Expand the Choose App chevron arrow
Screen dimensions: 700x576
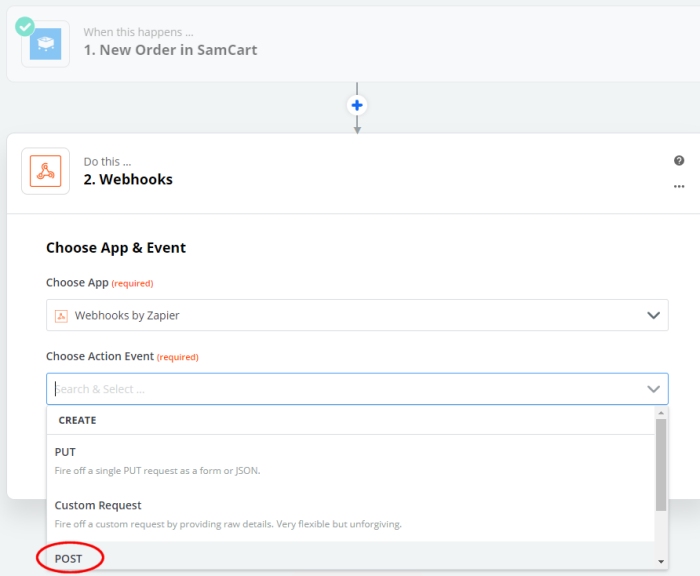pos(654,315)
